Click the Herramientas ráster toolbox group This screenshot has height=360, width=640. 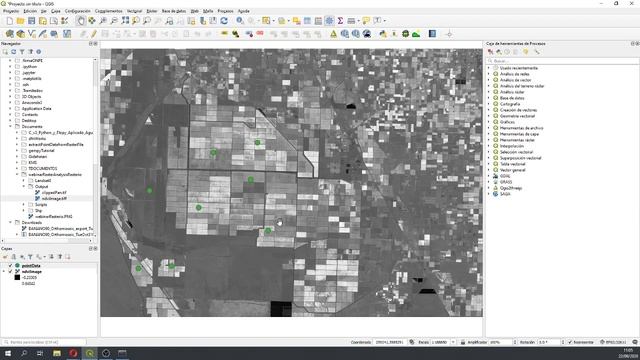[517, 140]
